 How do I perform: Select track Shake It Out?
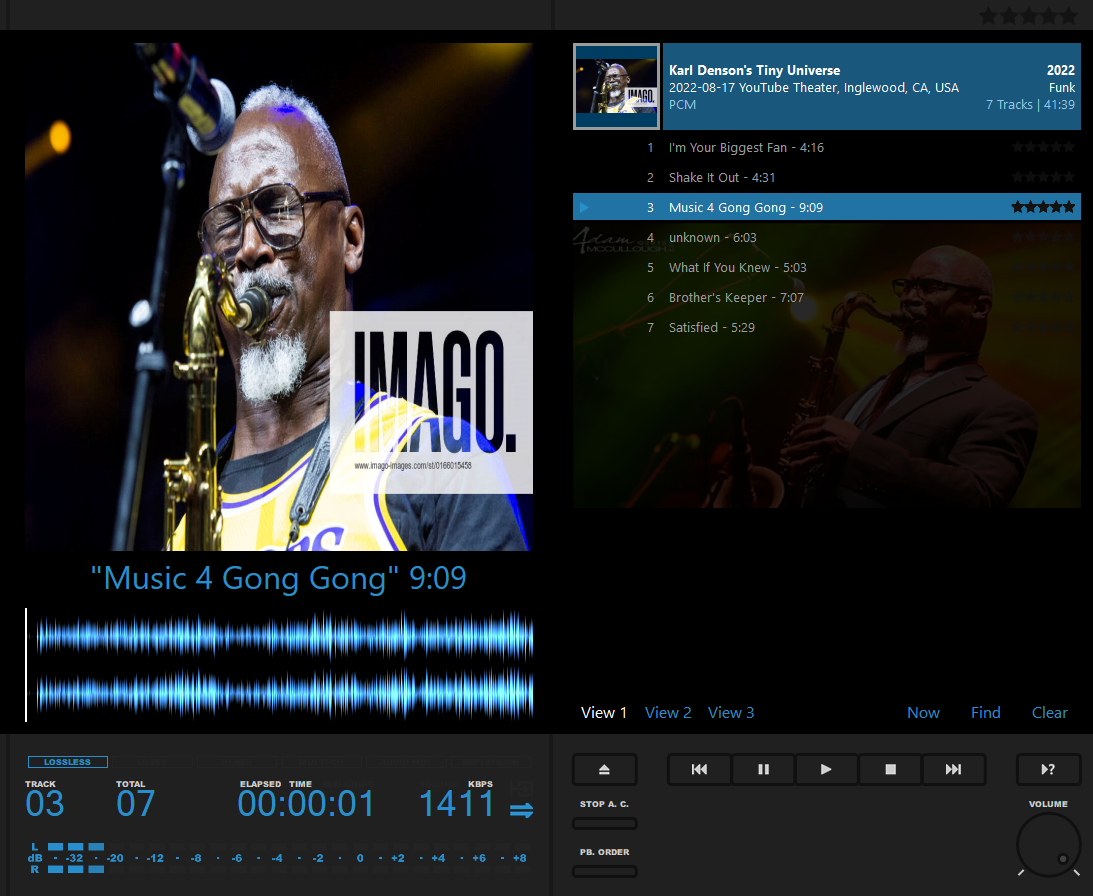click(x=827, y=177)
